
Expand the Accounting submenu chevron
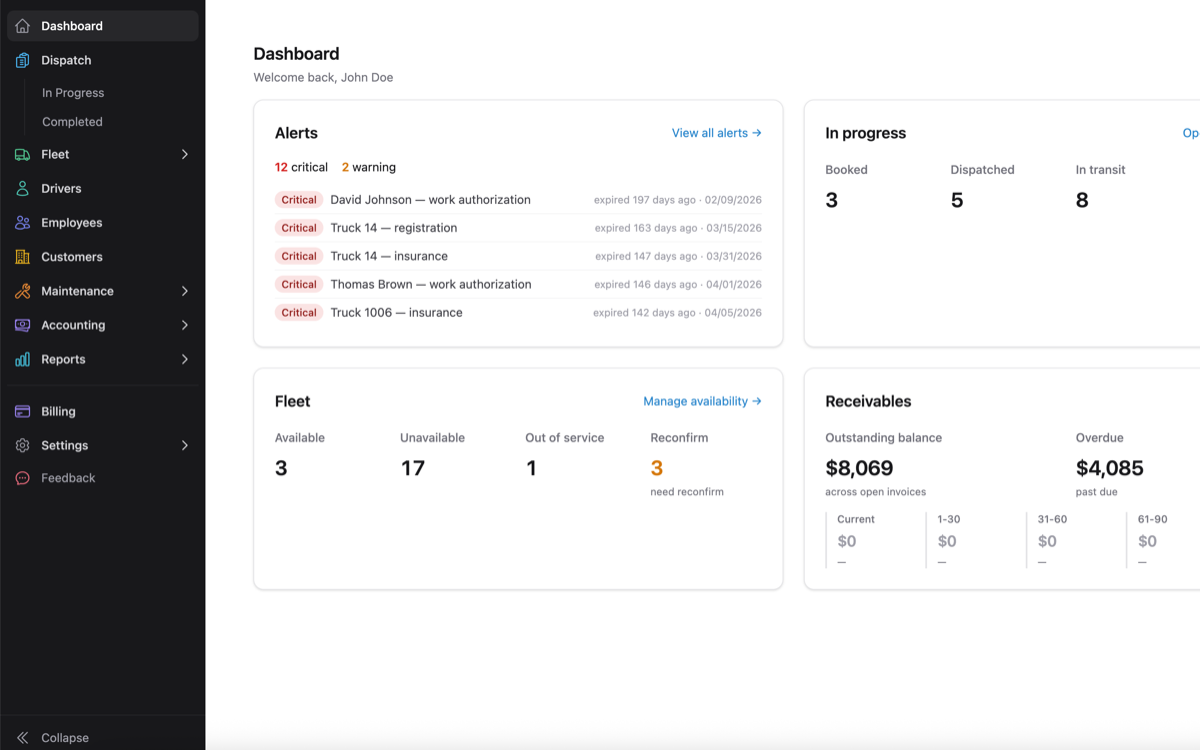[184, 325]
